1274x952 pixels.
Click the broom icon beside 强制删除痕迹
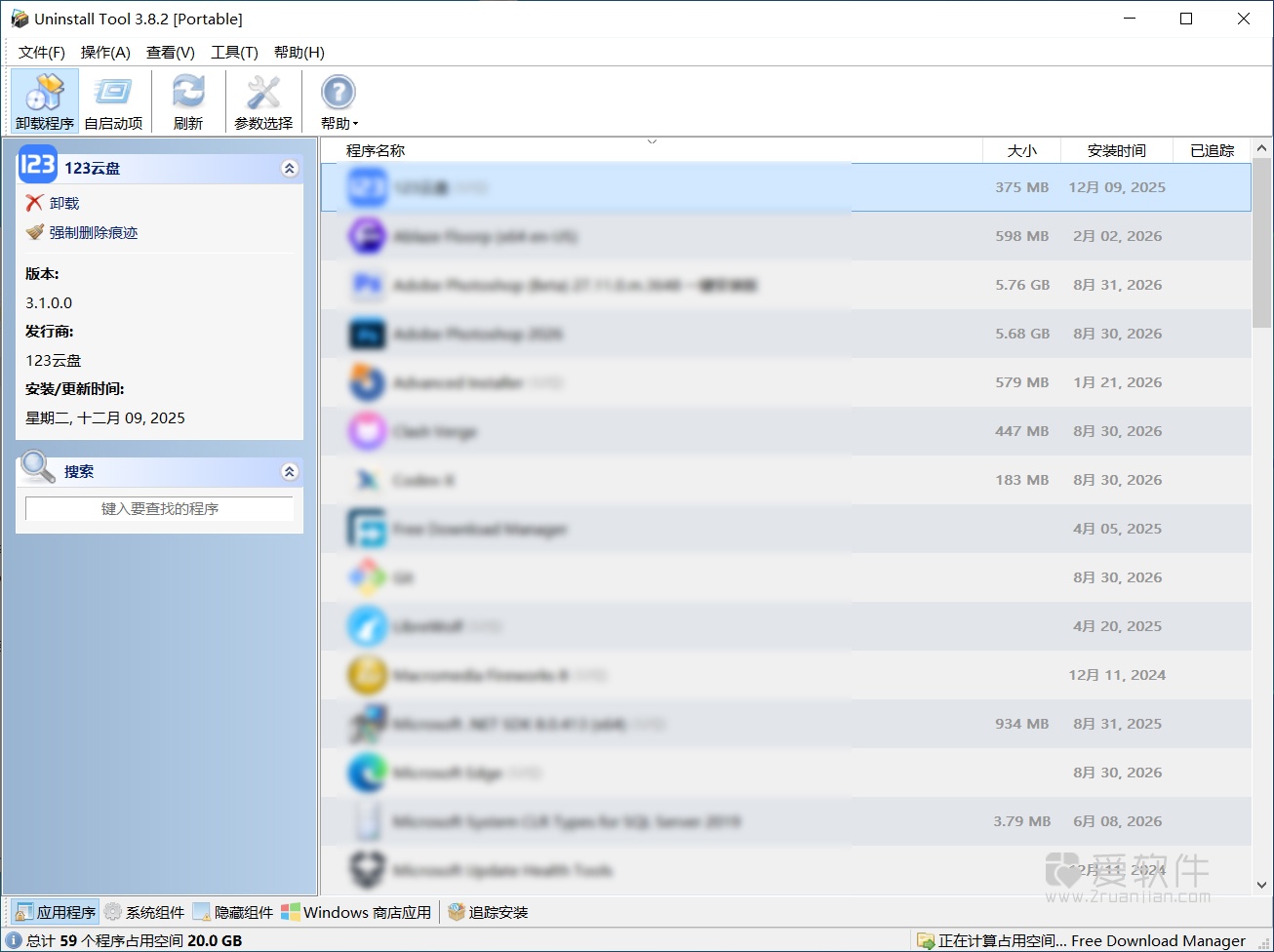tap(35, 232)
